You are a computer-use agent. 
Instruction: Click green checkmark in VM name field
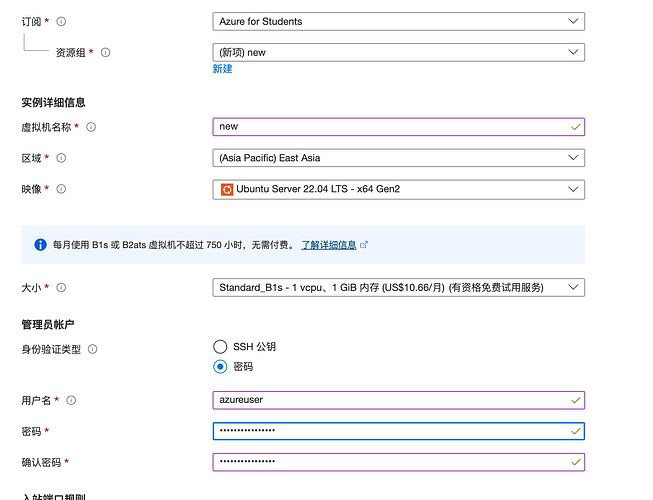coord(576,127)
